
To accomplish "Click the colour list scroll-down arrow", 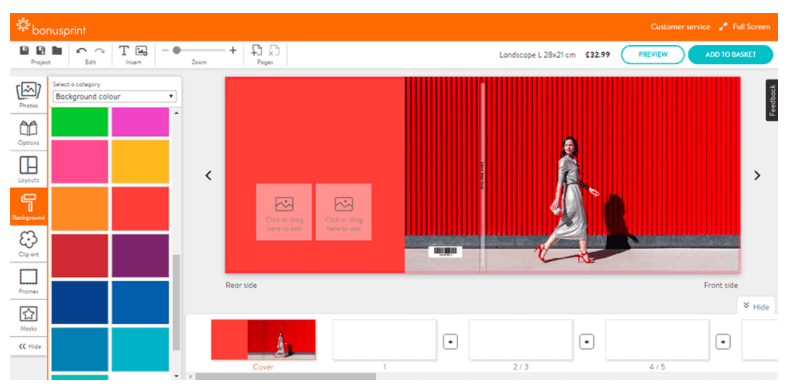I will tap(176, 376).
